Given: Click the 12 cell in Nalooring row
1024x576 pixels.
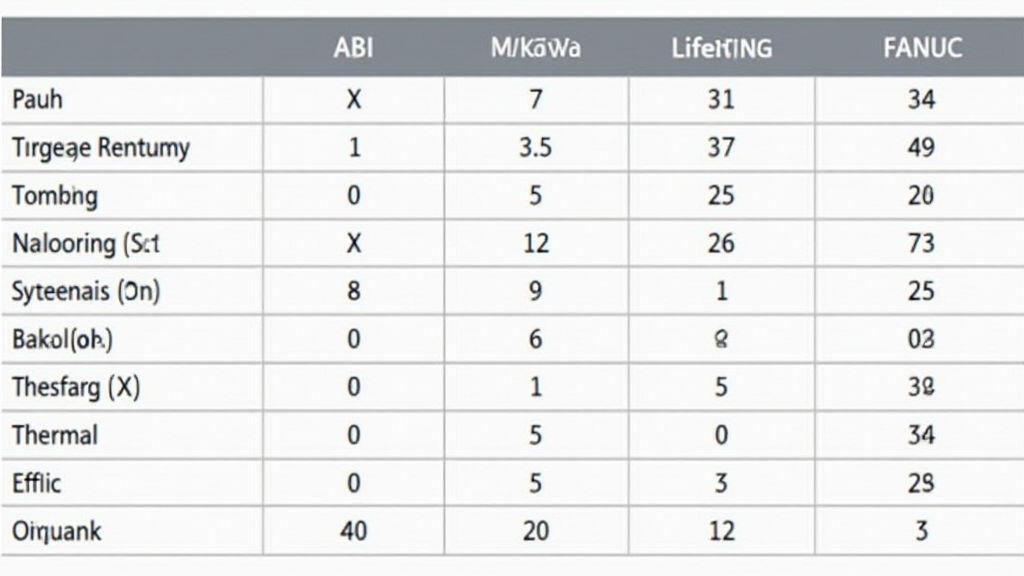Looking at the screenshot, I should [536, 243].
